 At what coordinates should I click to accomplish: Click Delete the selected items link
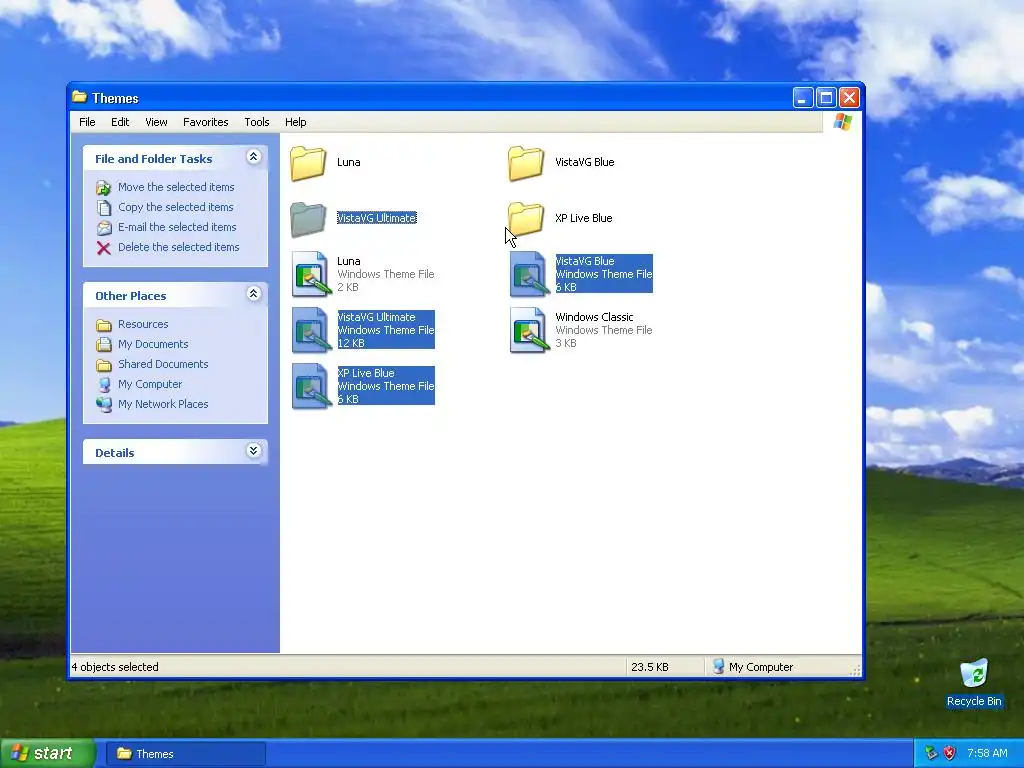coord(179,247)
